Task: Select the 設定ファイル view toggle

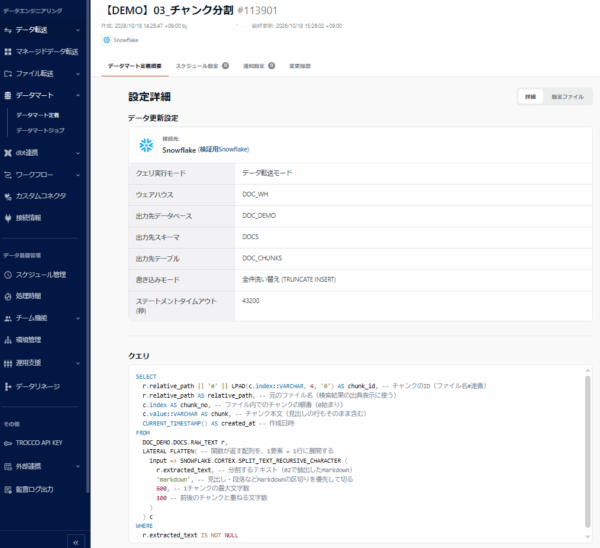Action: 567,97
